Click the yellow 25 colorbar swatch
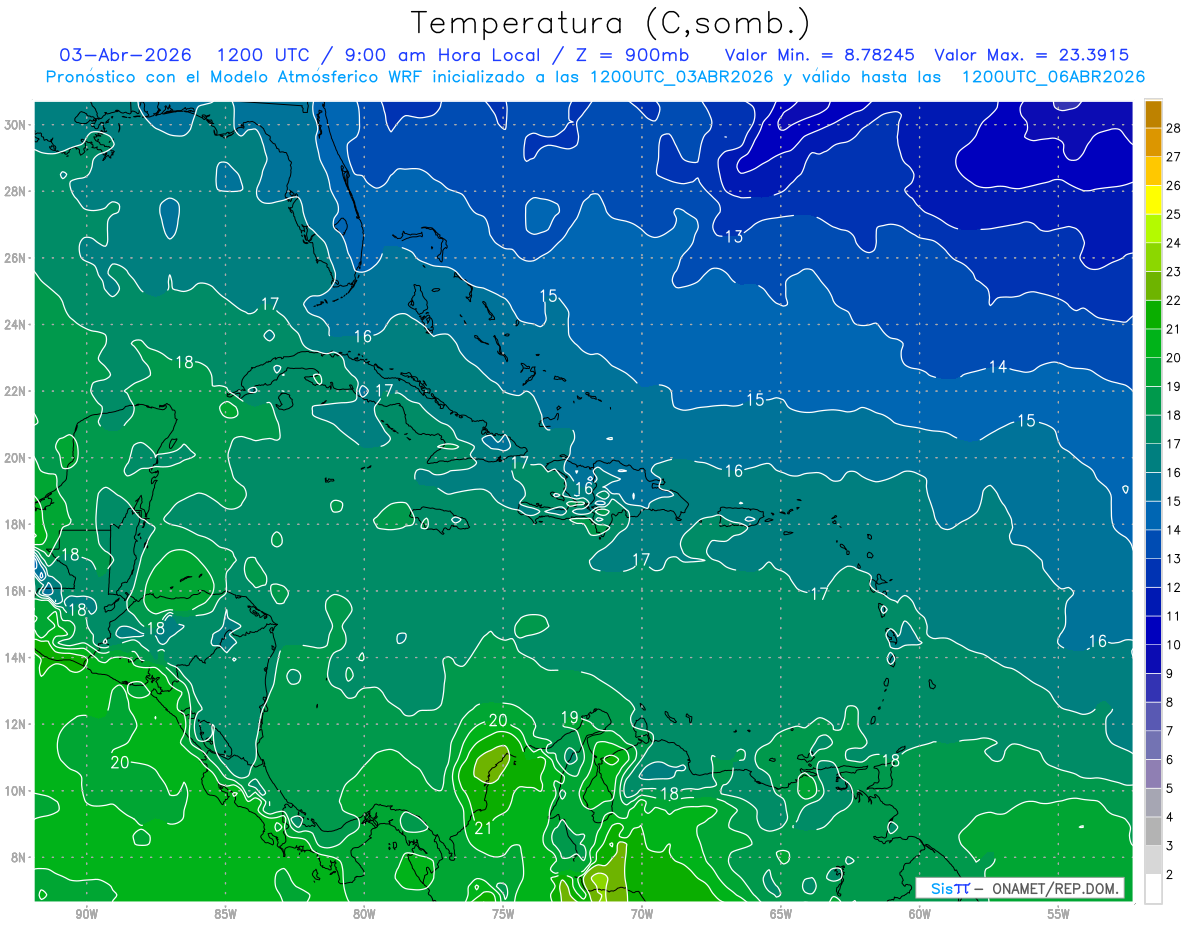This screenshot has height=927, width=1200. [1153, 200]
